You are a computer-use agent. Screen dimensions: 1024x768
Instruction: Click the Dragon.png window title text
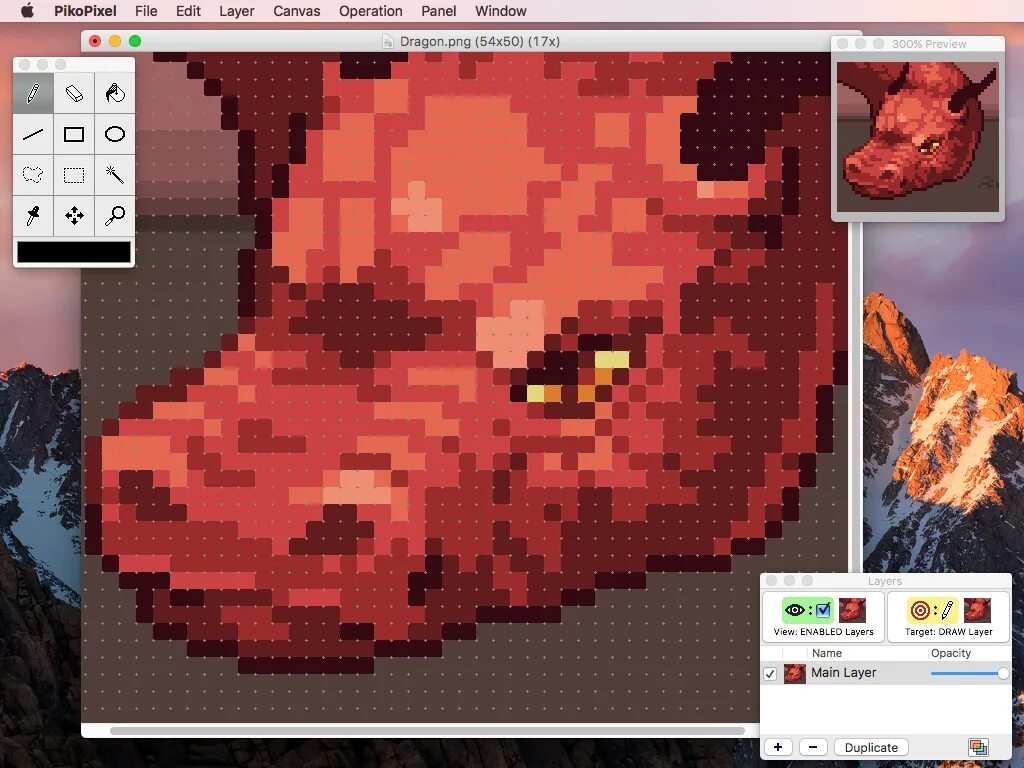coord(479,41)
